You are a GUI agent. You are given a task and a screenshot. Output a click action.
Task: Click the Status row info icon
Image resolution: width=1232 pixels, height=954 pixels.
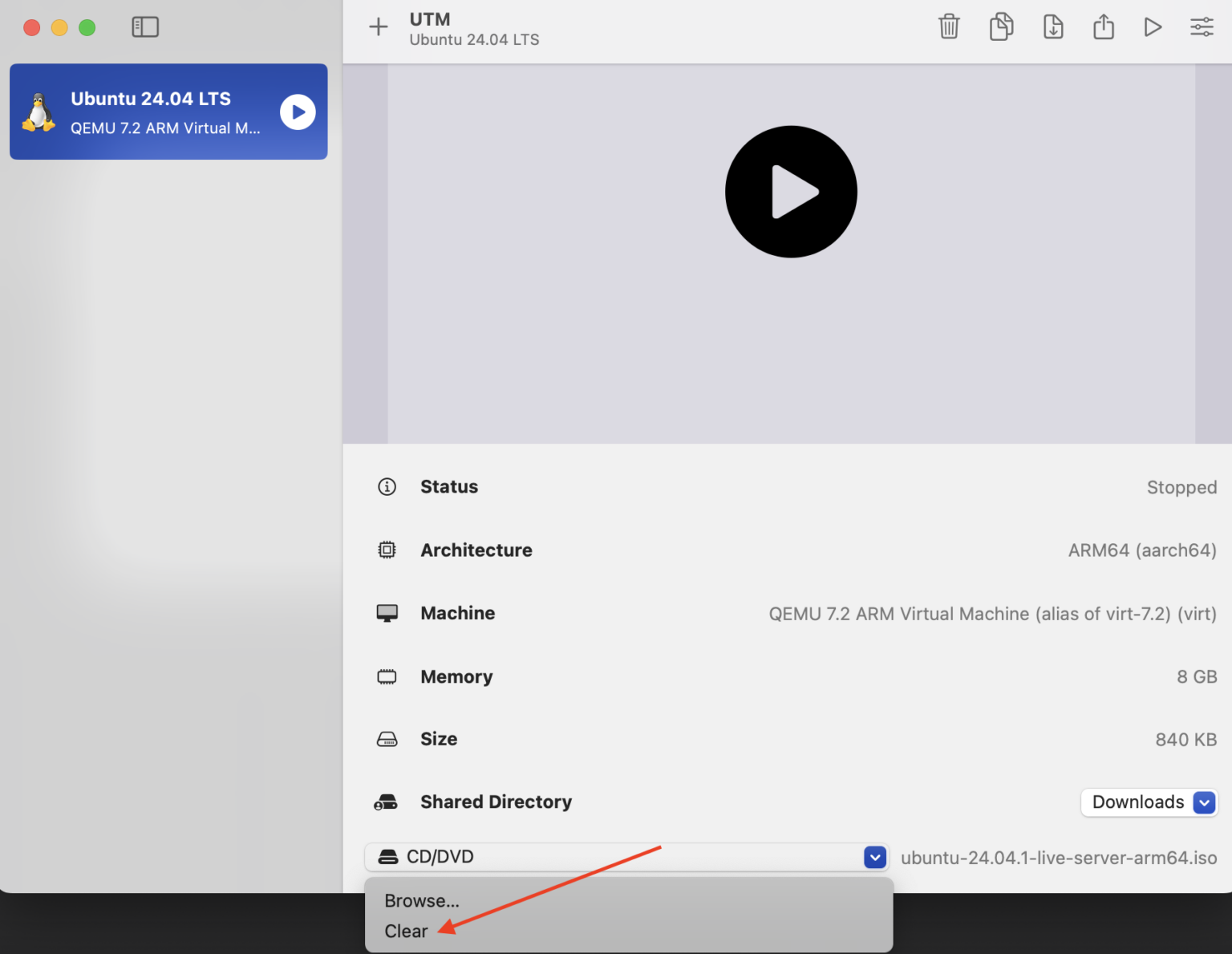point(387,486)
